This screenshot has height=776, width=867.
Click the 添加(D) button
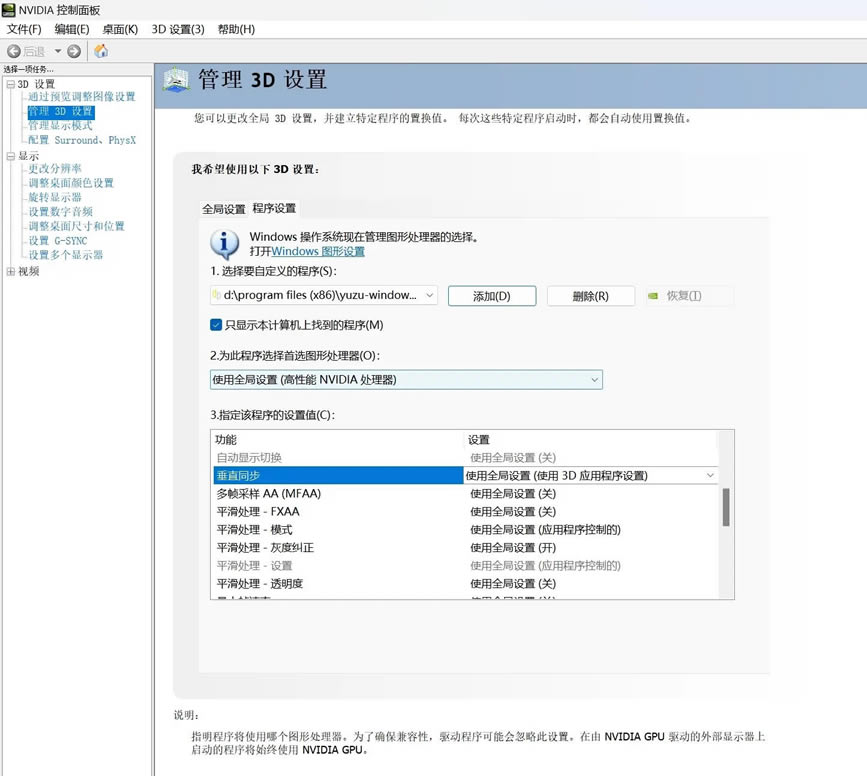click(491, 296)
